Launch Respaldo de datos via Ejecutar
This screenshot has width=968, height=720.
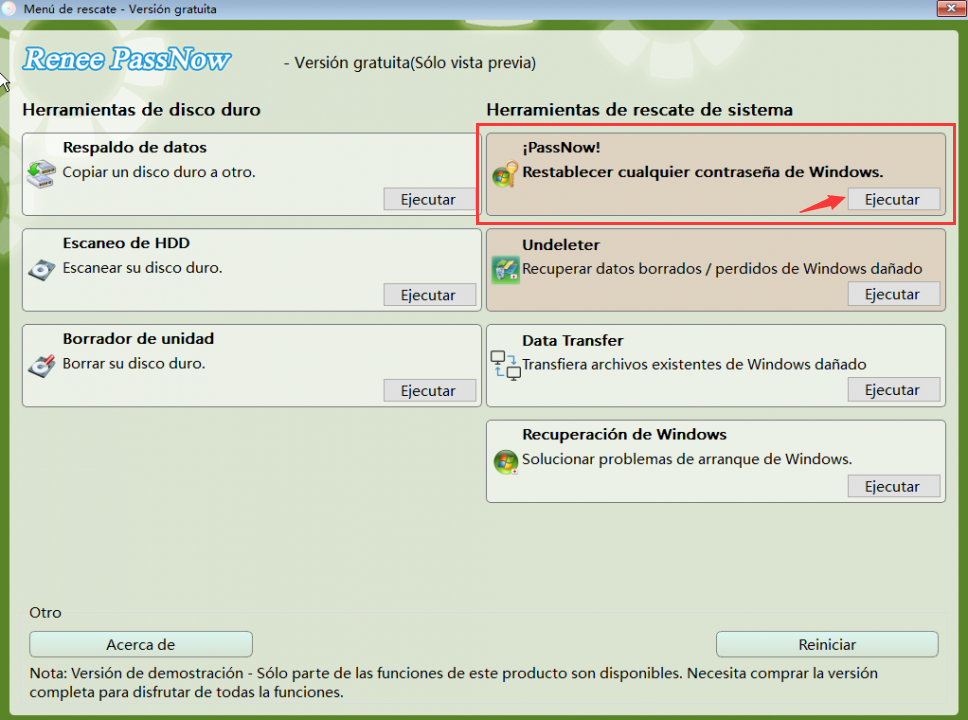click(428, 199)
